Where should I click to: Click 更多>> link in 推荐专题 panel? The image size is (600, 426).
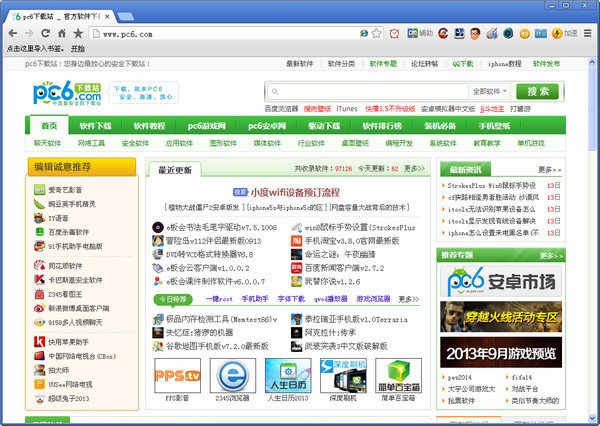pos(551,255)
